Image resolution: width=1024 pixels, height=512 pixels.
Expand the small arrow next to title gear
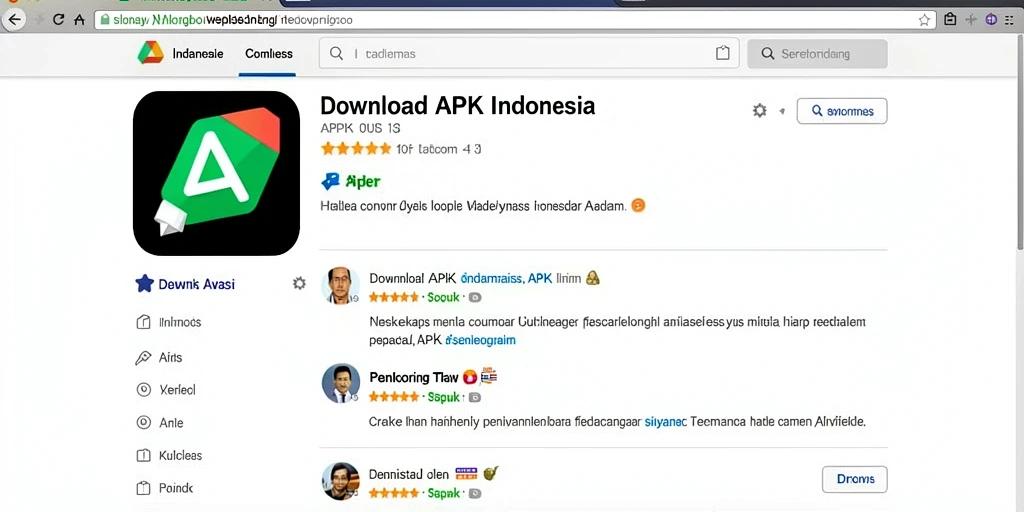tap(782, 111)
